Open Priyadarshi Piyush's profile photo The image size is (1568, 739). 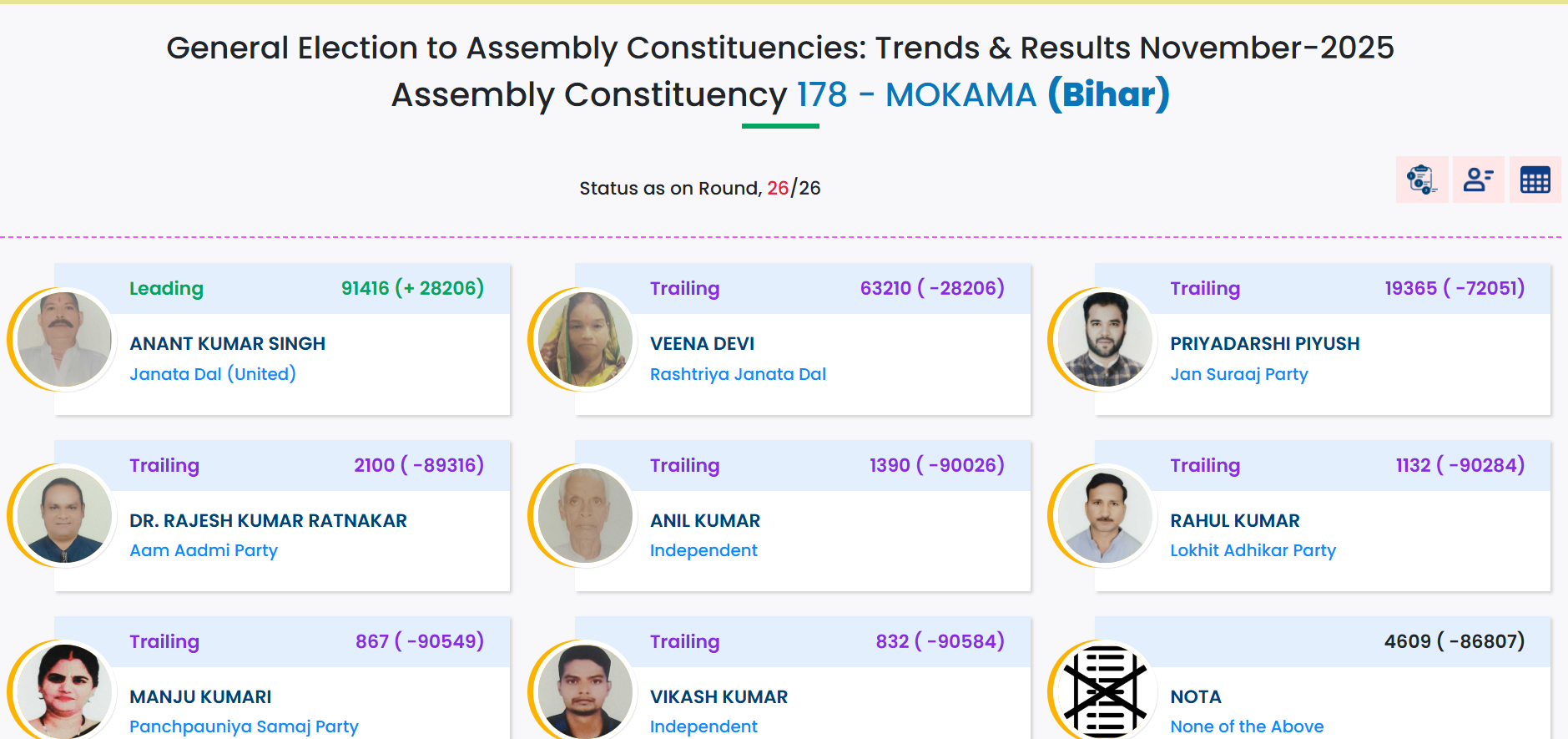pos(1105,339)
